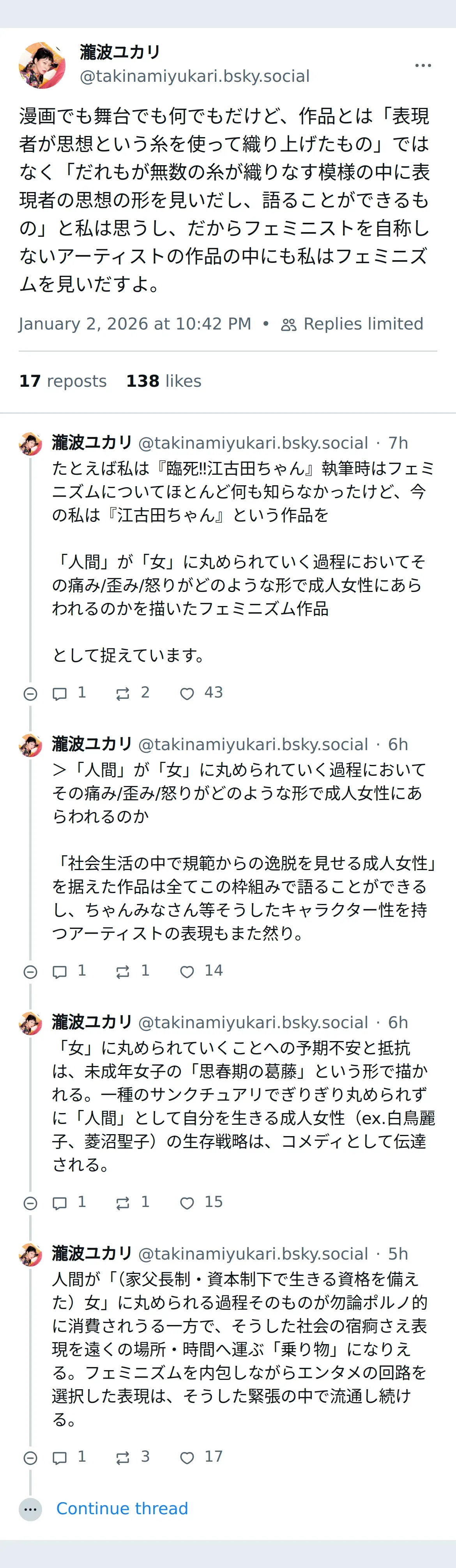The height and width of the screenshot is (1568, 456).
Task: Click the ellipsis circle beside Continue thread
Action: pyautogui.click(x=30, y=1509)
